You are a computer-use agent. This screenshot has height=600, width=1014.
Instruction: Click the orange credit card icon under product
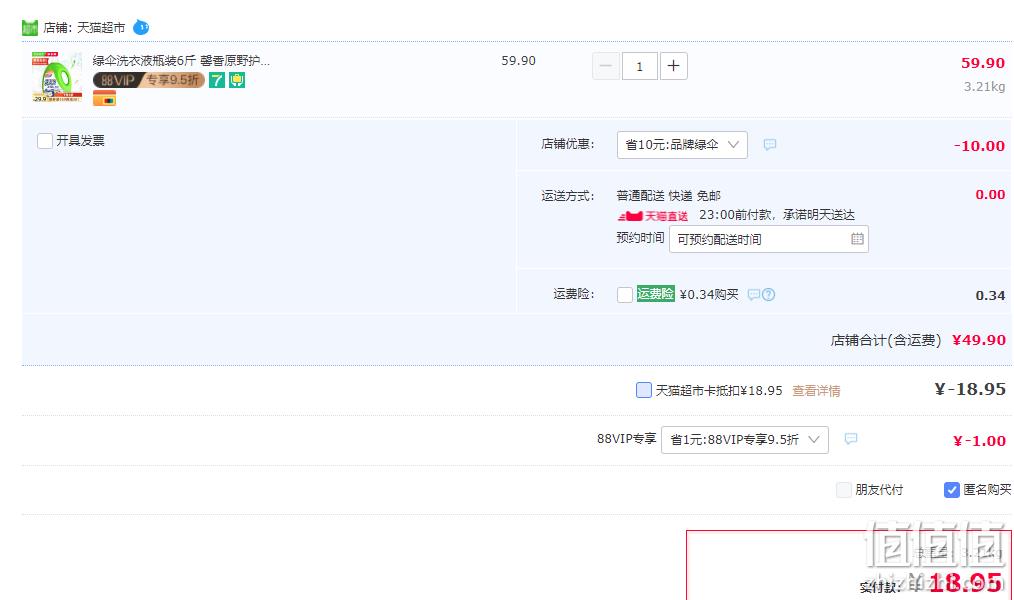tap(104, 99)
